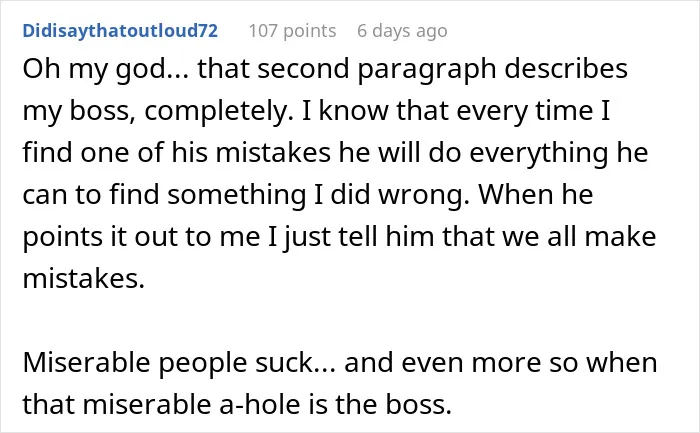Image resolution: width=700 pixels, height=433 pixels.
Task: Click the 107 points score
Action: tap(292, 31)
